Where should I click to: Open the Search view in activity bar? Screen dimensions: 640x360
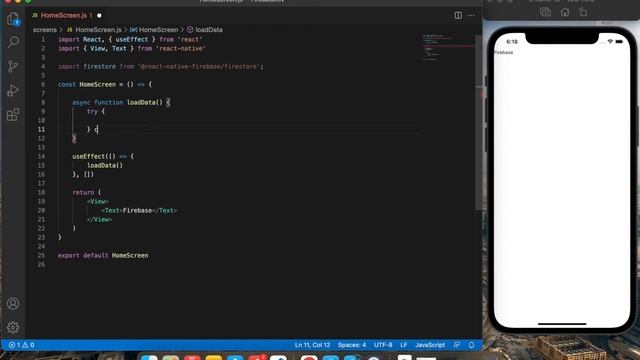[x=13, y=42]
